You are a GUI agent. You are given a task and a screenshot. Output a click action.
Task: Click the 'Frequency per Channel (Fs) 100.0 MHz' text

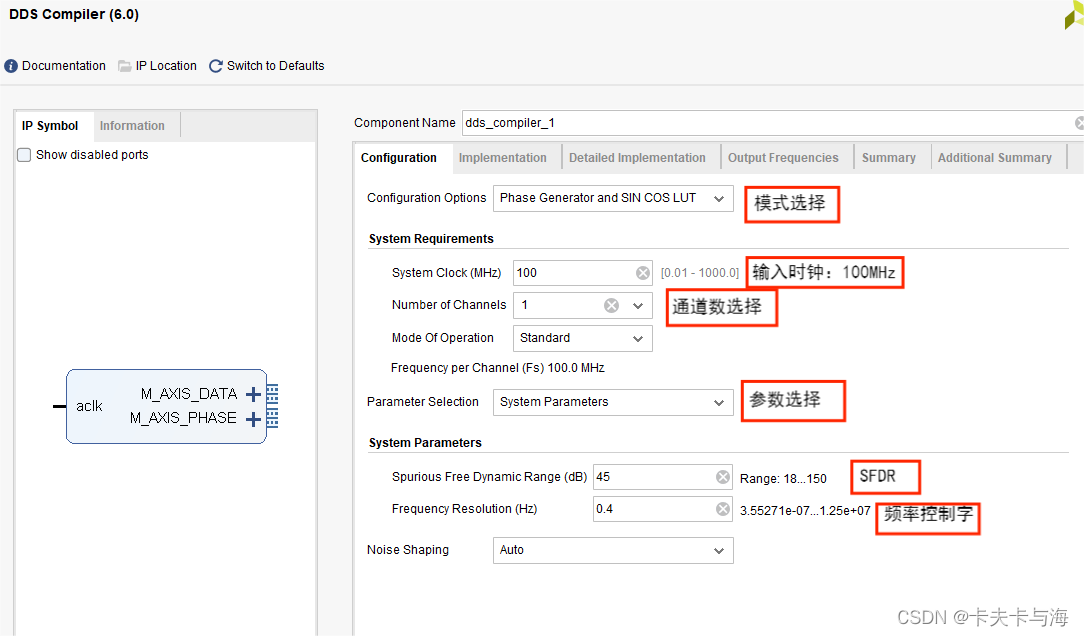pos(498,368)
